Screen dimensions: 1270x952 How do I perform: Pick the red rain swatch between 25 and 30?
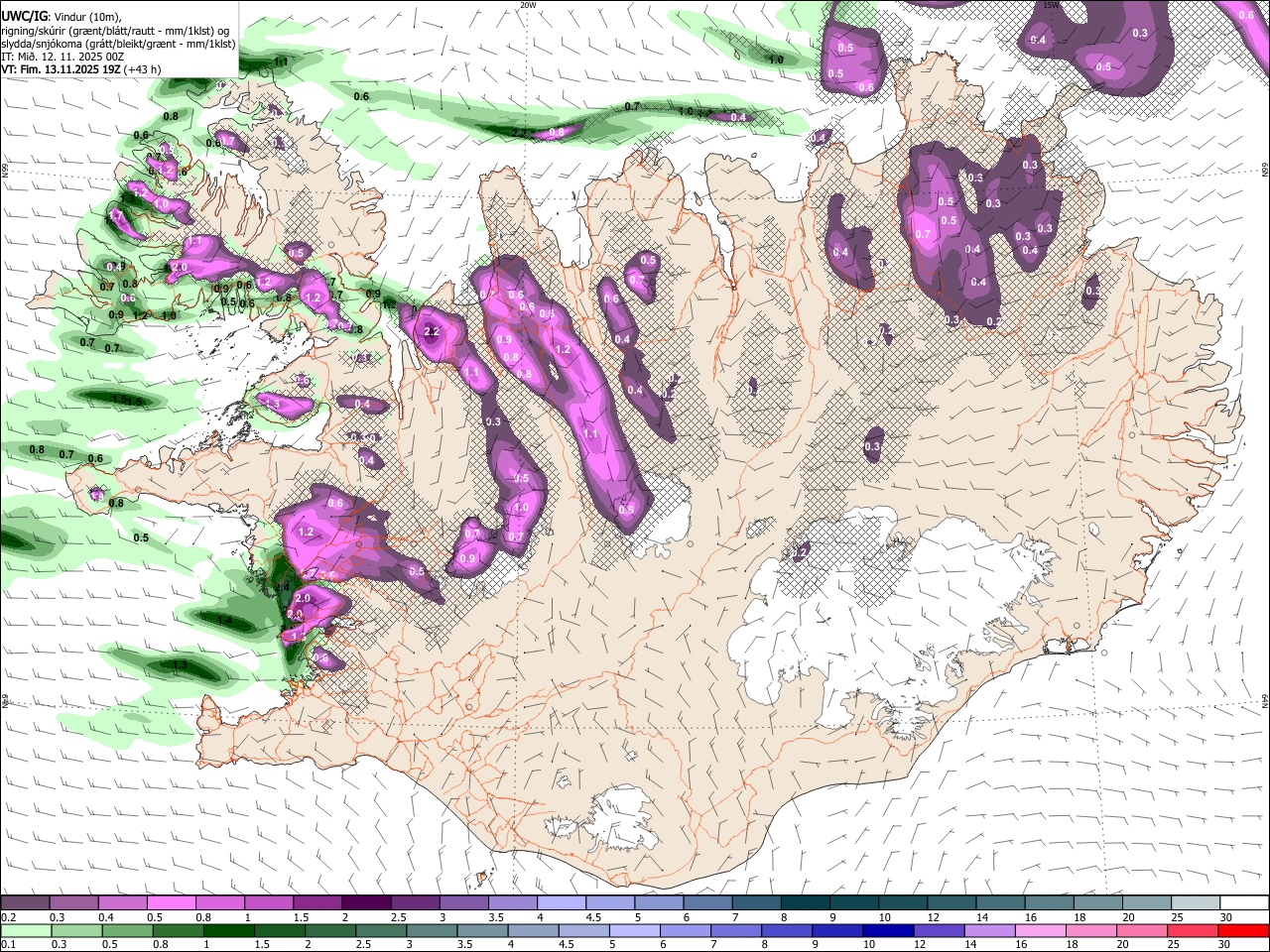[x=1192, y=931]
